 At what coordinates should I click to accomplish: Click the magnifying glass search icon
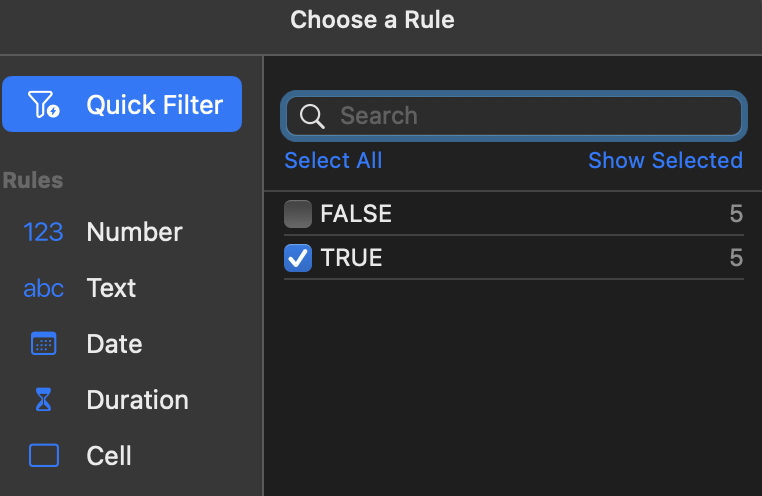[312, 116]
